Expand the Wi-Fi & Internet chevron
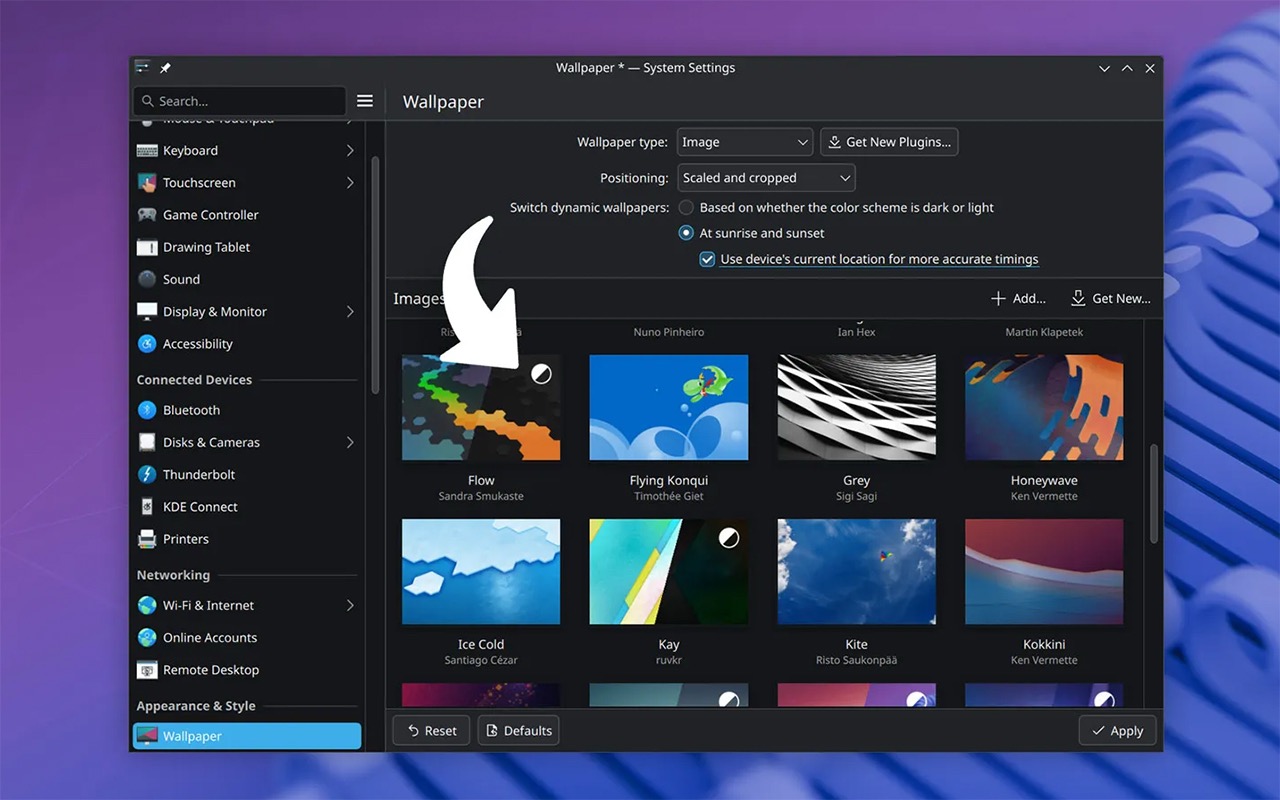This screenshot has width=1280, height=800. (x=350, y=605)
